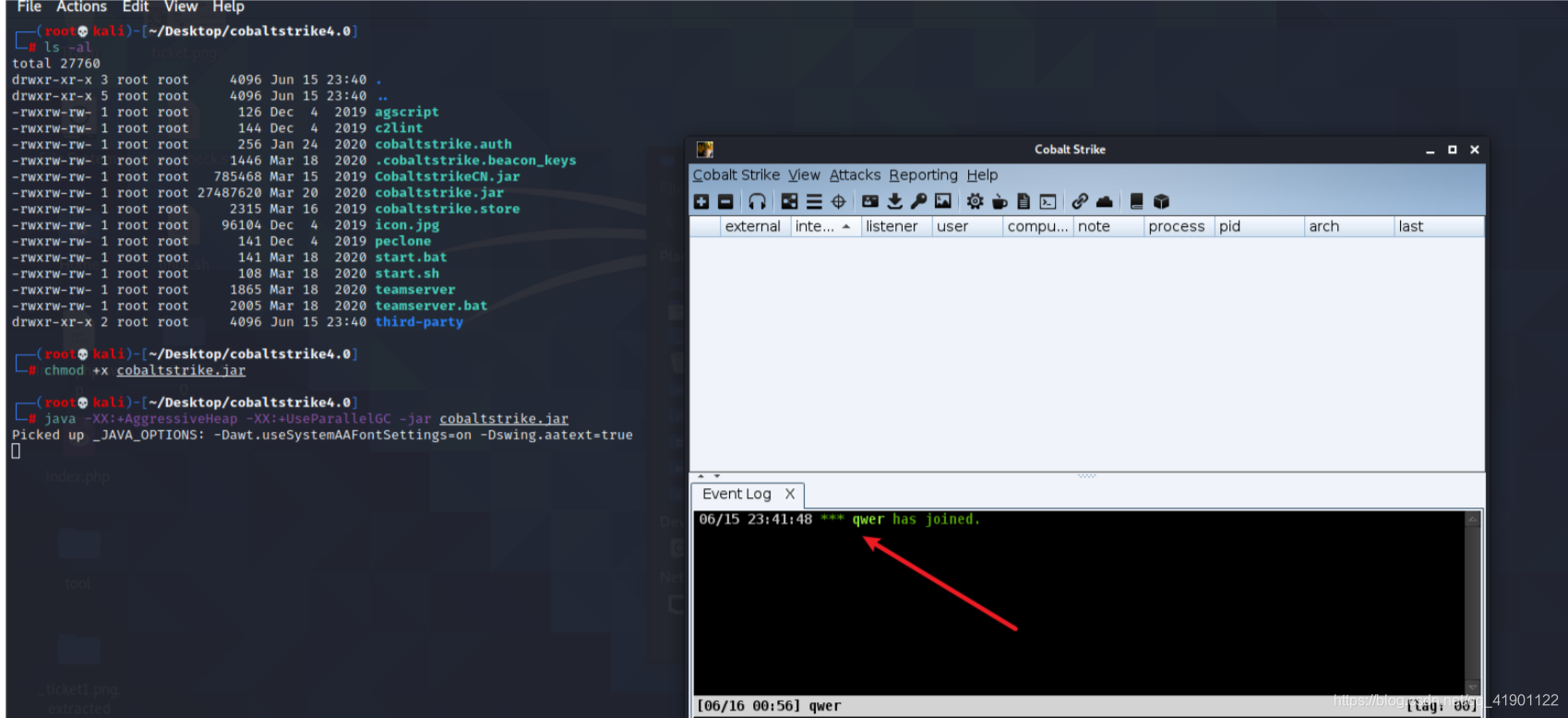The height and width of the screenshot is (718, 1568).
Task: Open About cube icon in toolbar
Action: [1161, 201]
